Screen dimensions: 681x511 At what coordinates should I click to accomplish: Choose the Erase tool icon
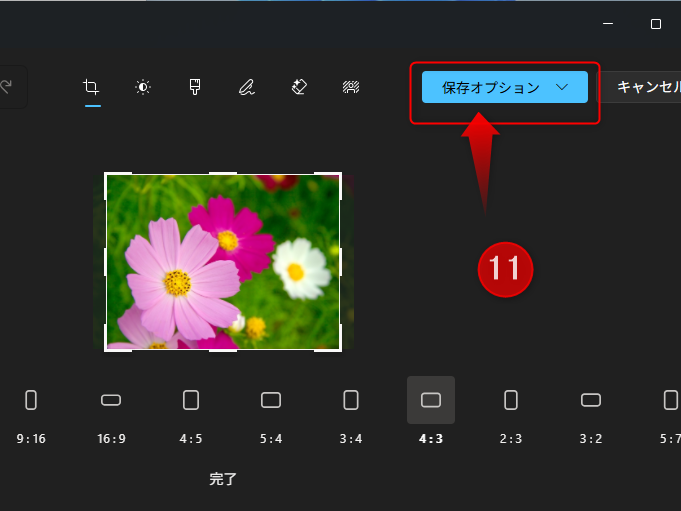(x=299, y=87)
